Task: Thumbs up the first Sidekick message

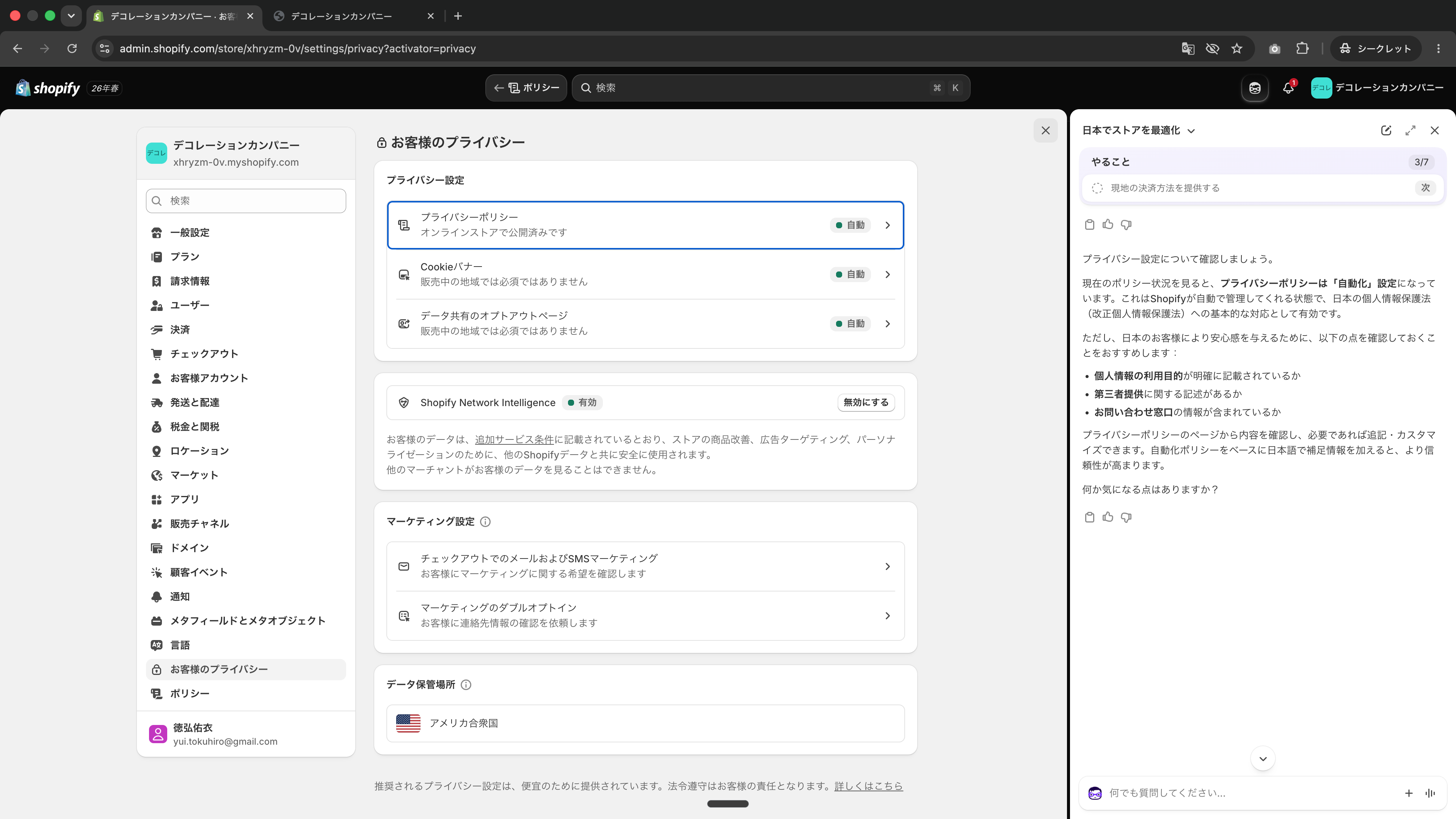Action: 1108,224
